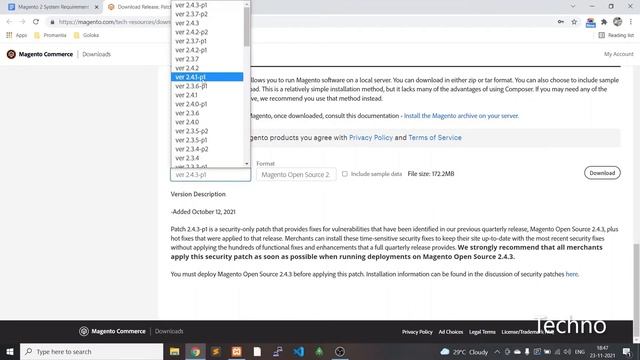Open Install the Magento archive documentation link
Image resolution: width=640 pixels, height=360 pixels.
461,116
